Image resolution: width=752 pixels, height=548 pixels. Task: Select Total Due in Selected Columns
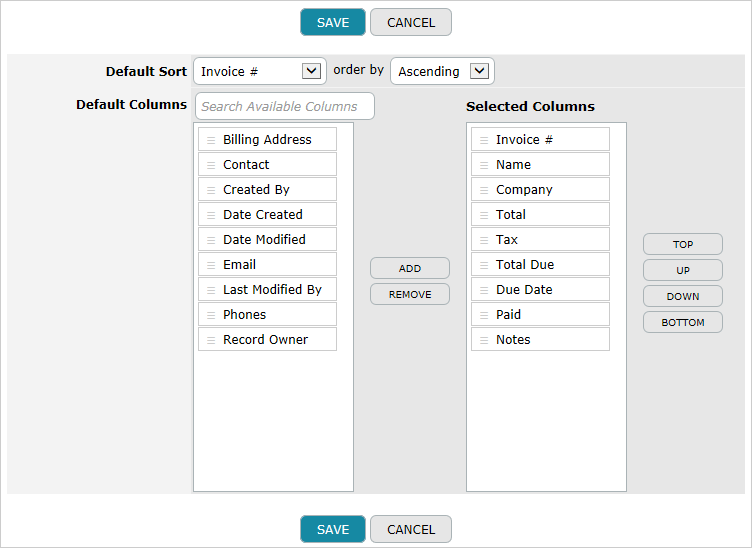pyautogui.click(x=540, y=264)
